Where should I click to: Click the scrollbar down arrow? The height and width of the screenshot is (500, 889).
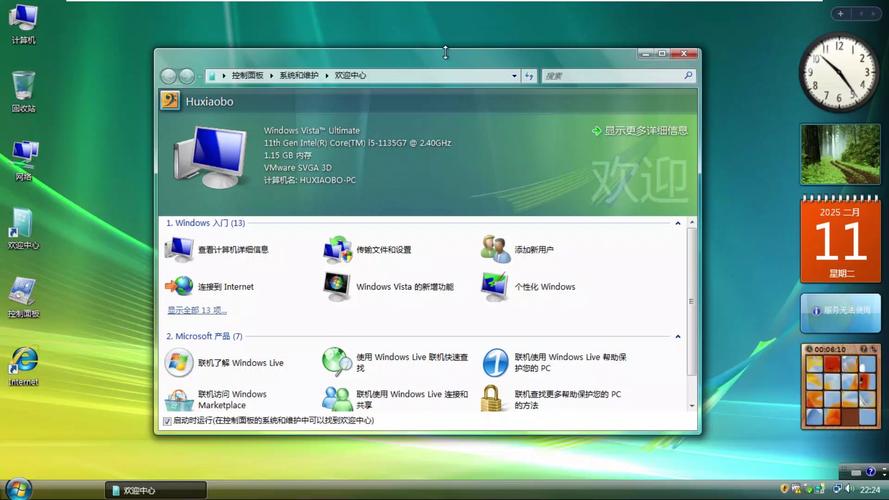692,406
